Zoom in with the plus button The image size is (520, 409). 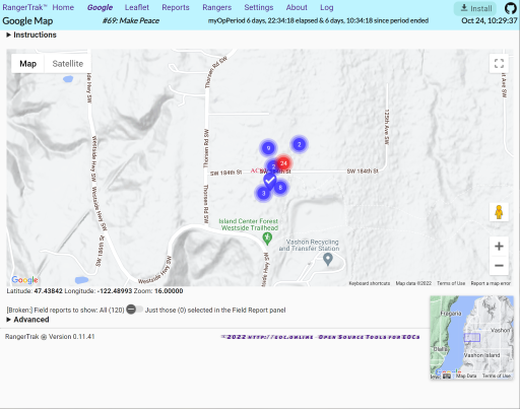click(x=499, y=246)
